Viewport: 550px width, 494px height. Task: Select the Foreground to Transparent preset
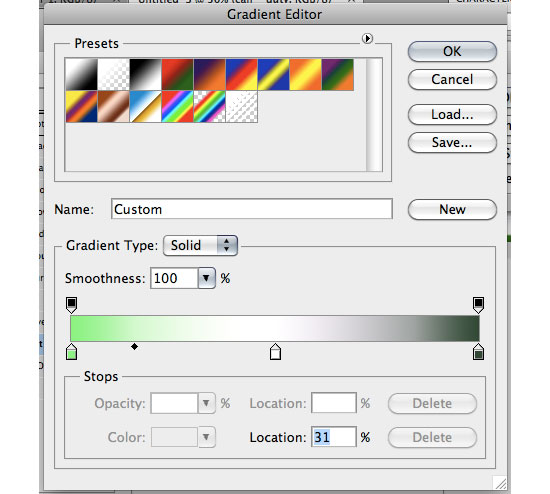pos(113,74)
